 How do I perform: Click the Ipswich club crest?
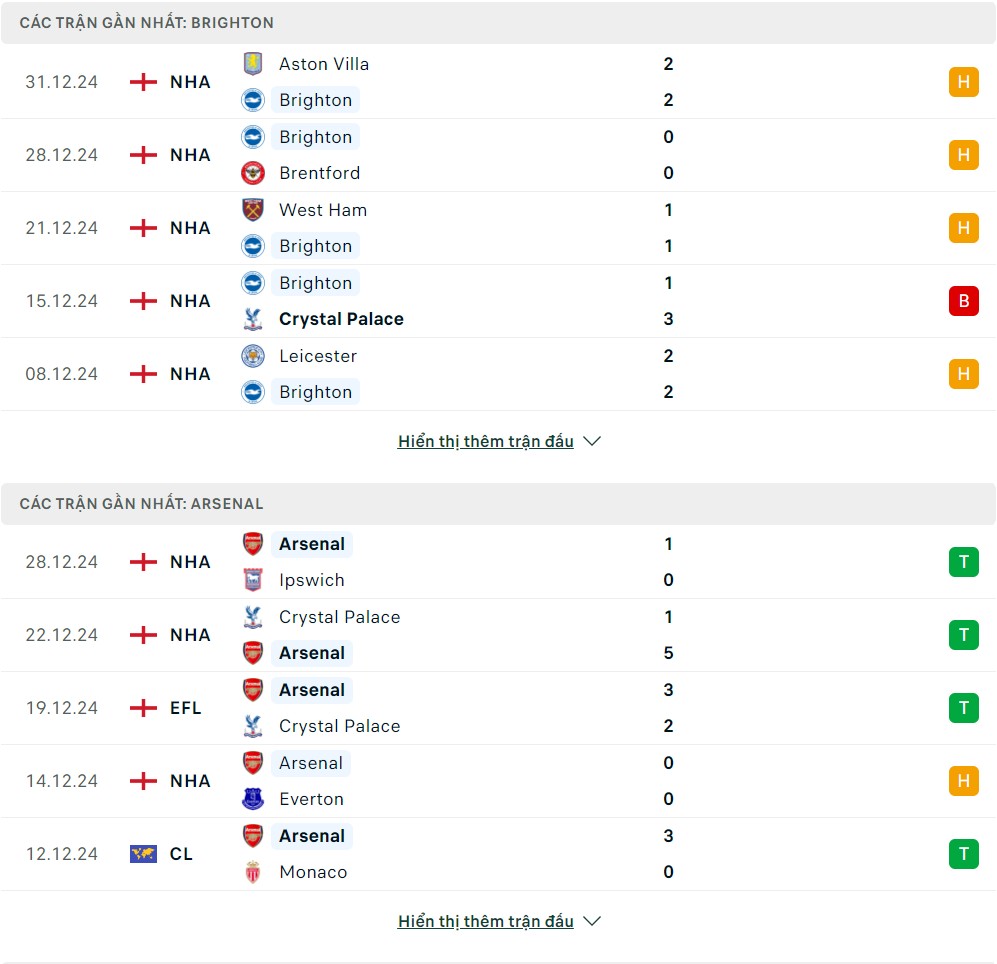(253, 580)
